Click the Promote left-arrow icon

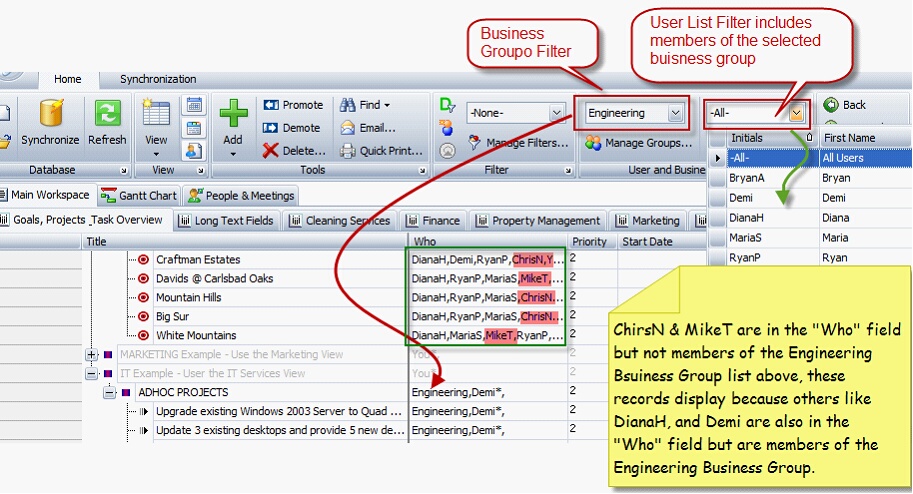271,105
